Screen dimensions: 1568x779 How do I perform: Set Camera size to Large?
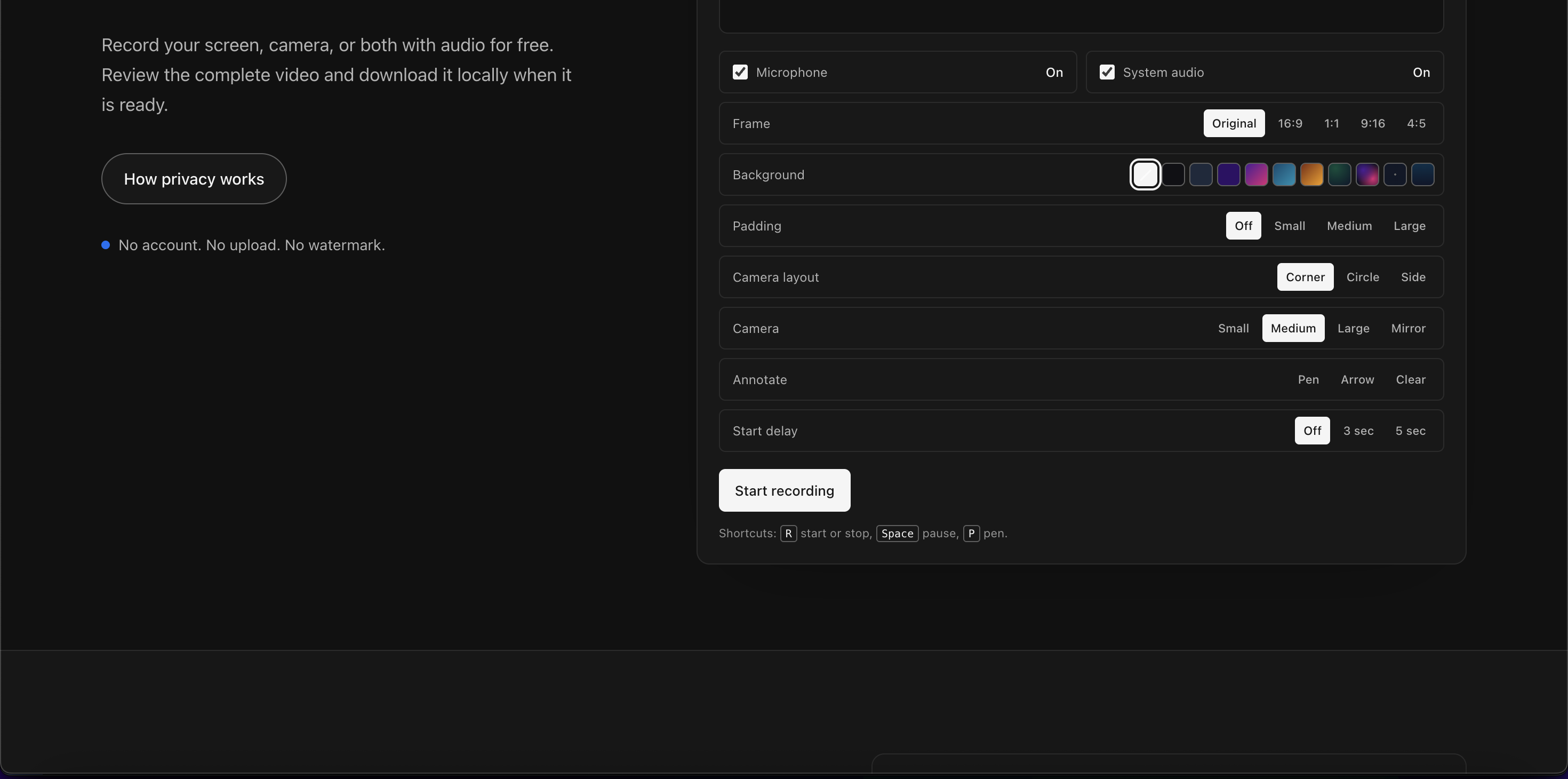(x=1353, y=328)
